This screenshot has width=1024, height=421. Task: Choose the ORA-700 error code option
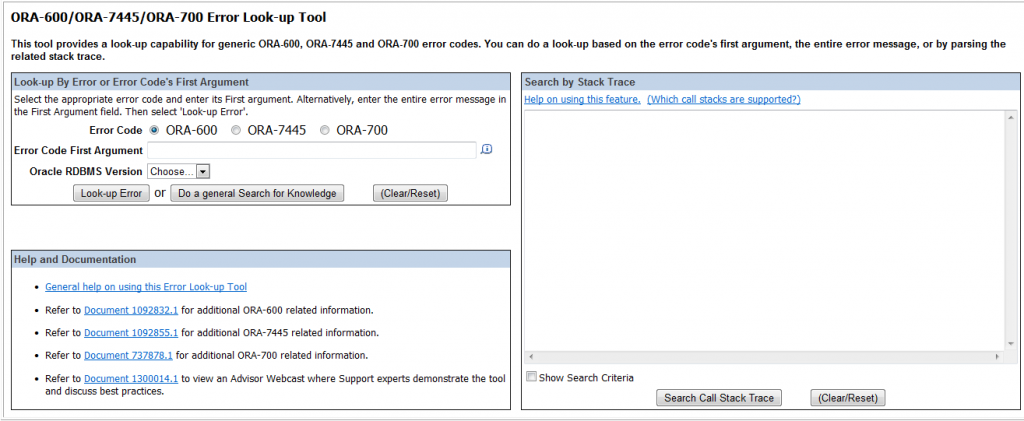(x=325, y=130)
